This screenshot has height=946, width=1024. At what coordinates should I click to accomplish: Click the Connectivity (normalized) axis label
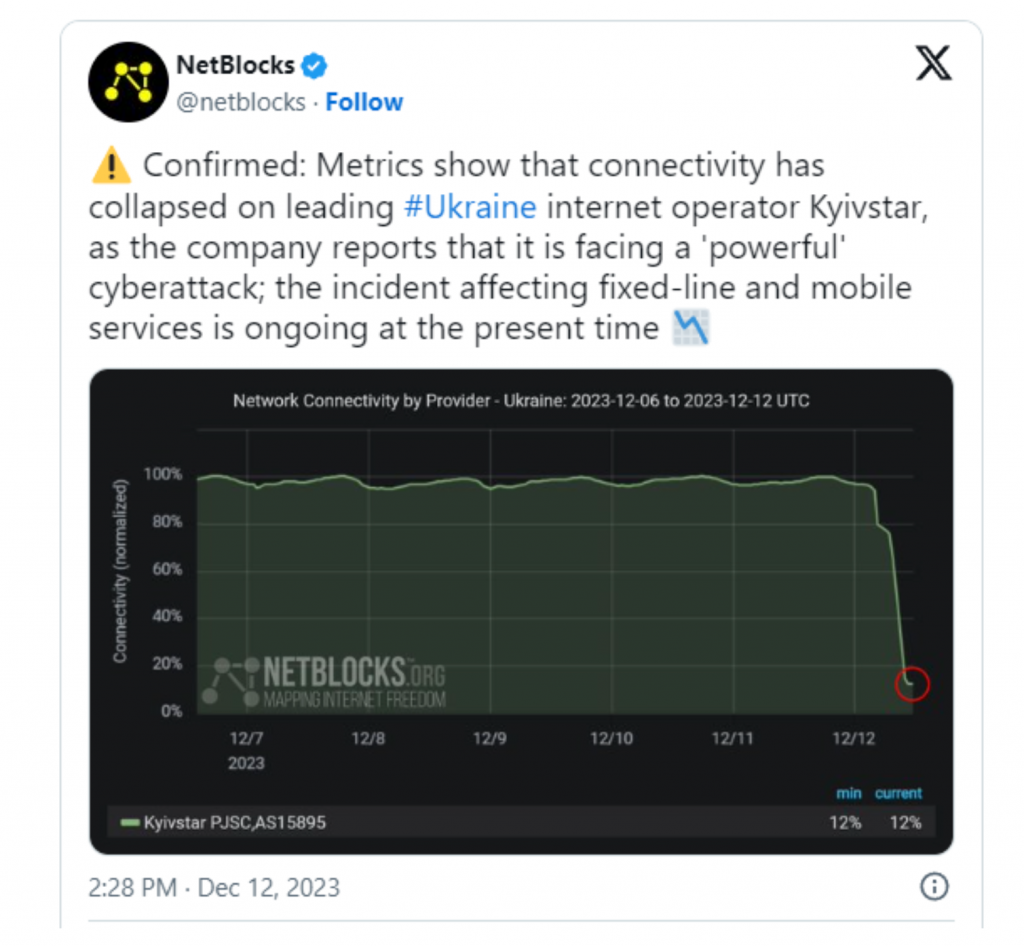click(120, 571)
